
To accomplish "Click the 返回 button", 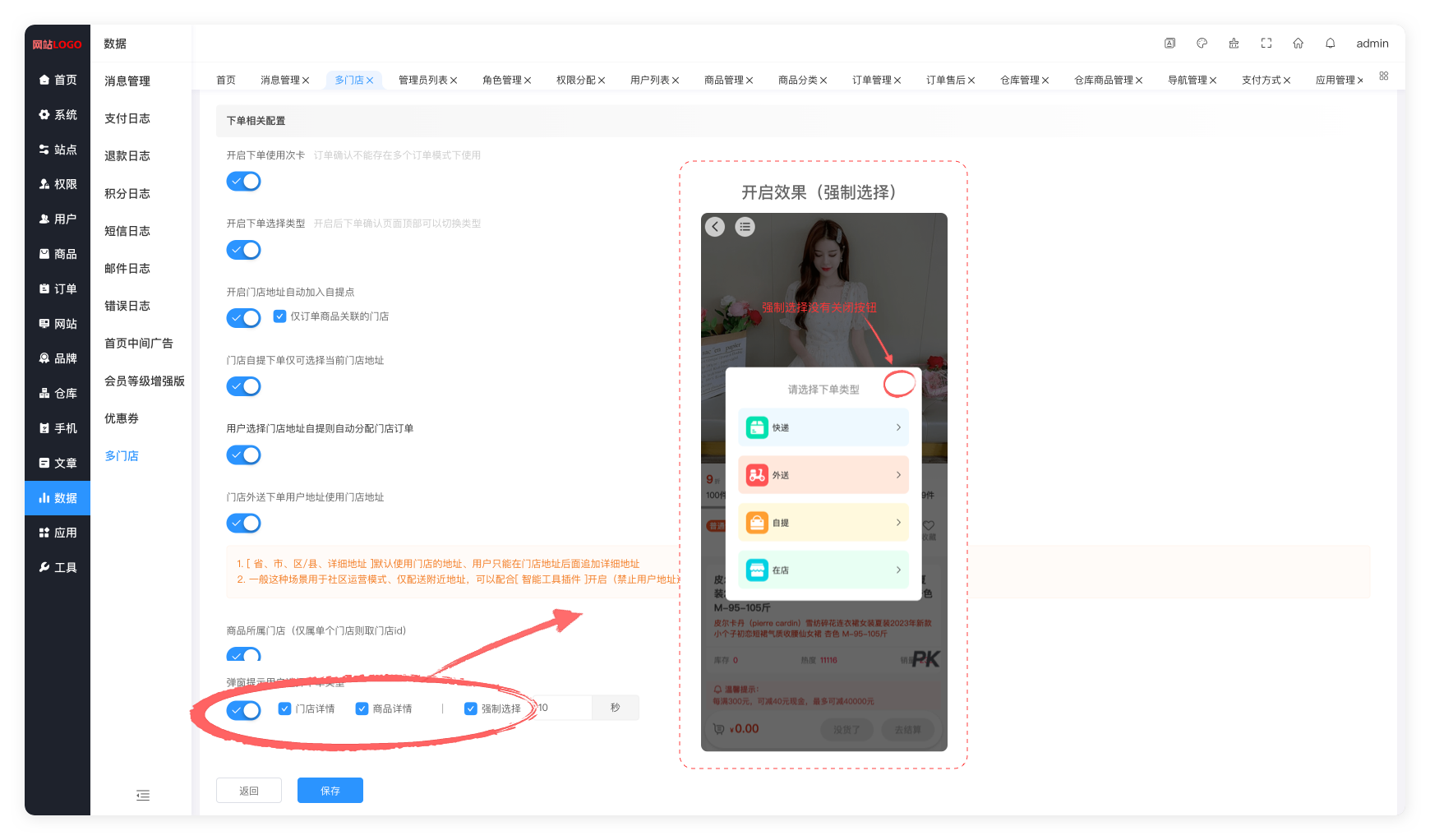I will click(x=249, y=791).
